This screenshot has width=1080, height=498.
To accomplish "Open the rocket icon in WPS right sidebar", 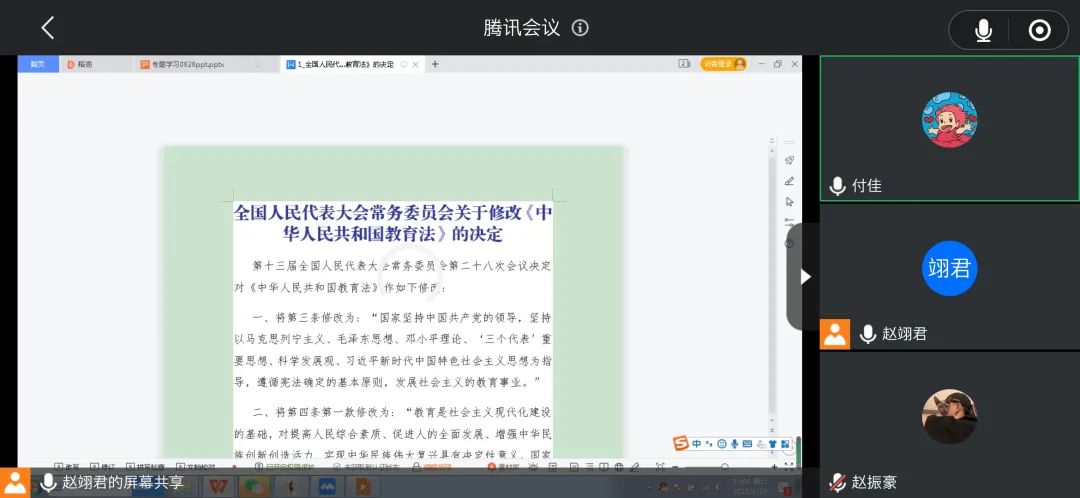I will [789, 160].
